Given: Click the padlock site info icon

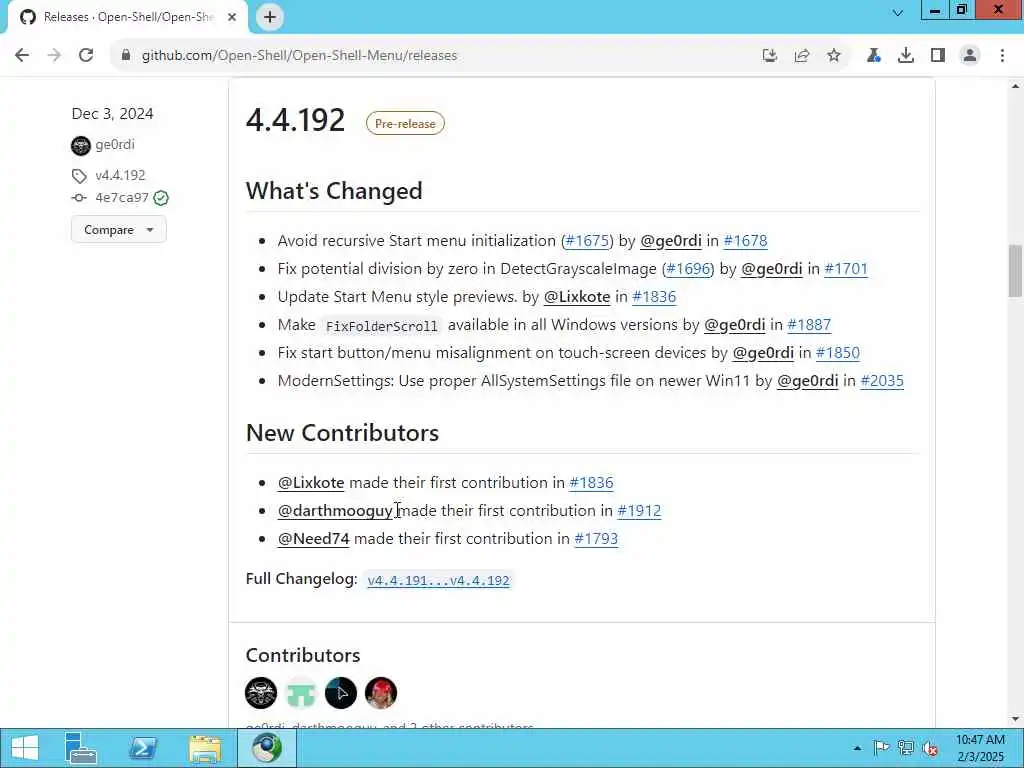Looking at the screenshot, I should coord(126,56).
